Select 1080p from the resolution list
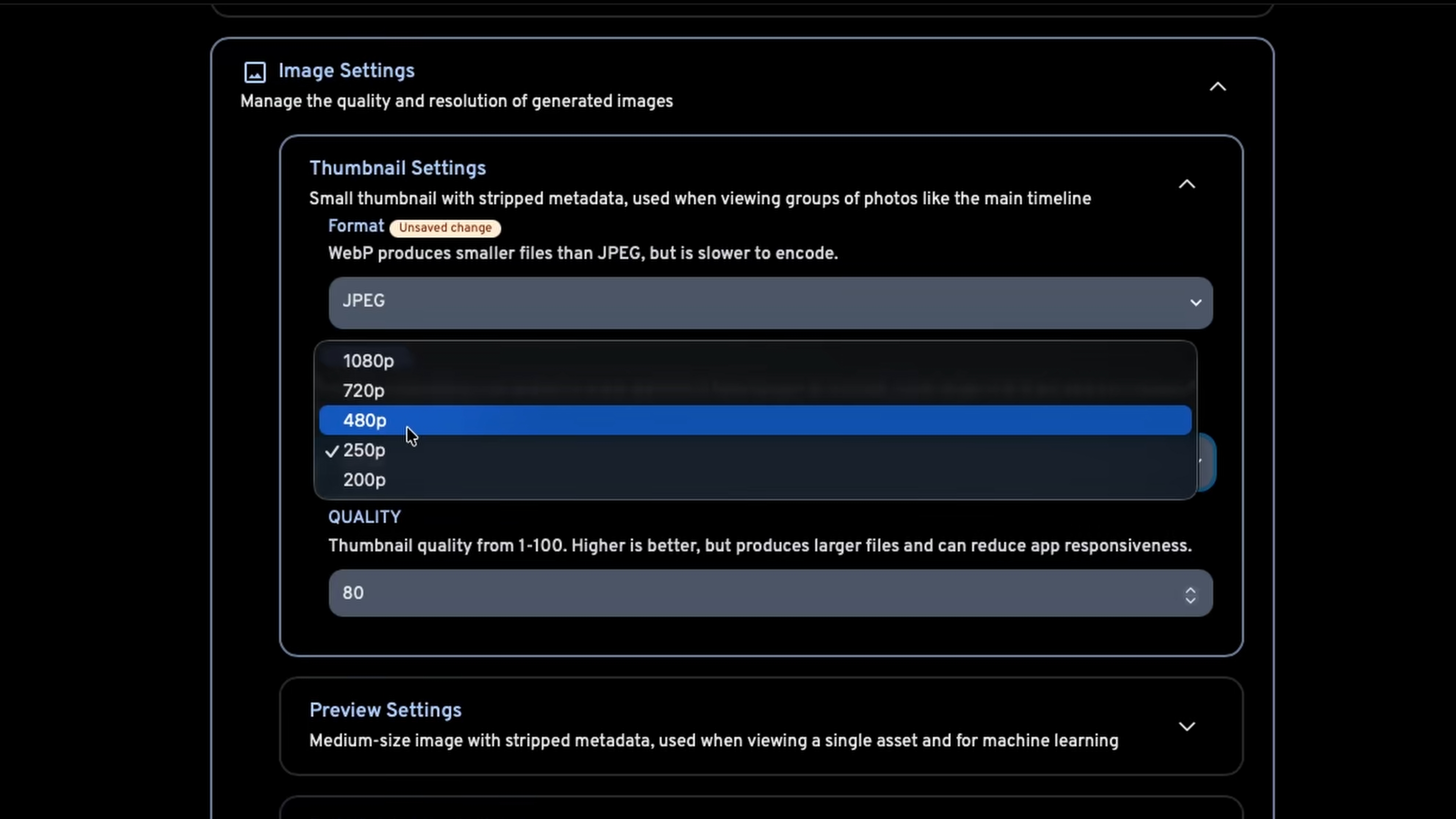This screenshot has width=1456, height=819. pyautogui.click(x=368, y=361)
